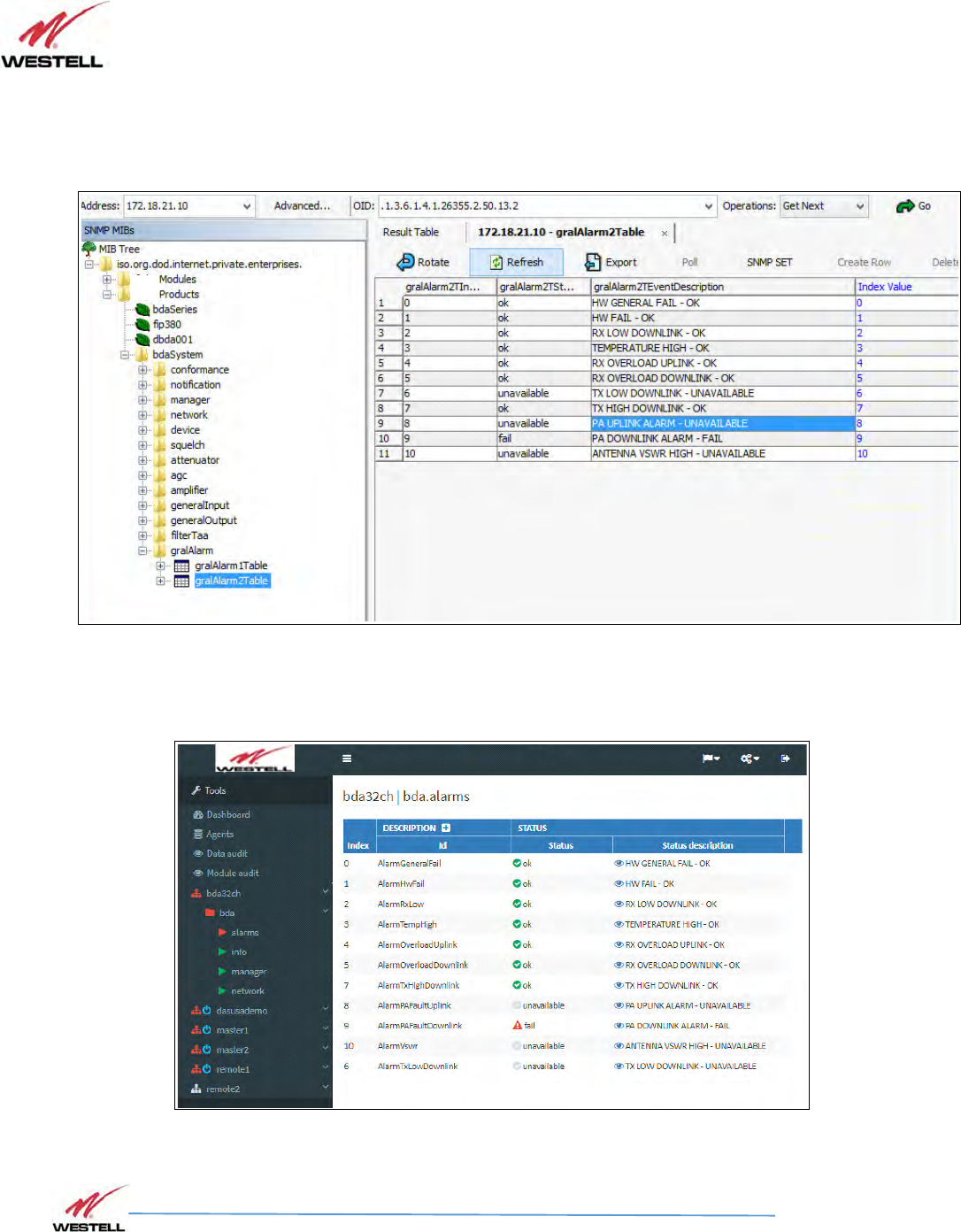Open the Address combo box dropdown
This screenshot has height=1232, width=961.
point(246,206)
